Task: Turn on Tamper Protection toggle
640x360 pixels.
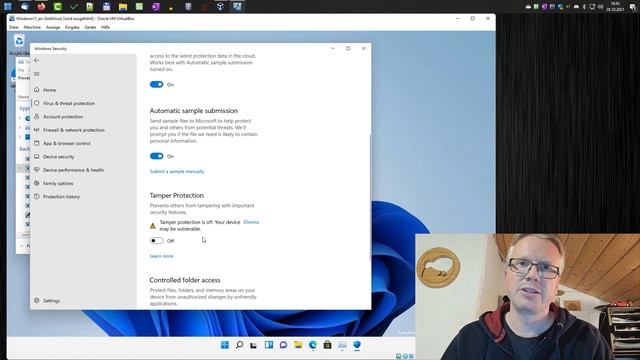Action: coord(156,240)
